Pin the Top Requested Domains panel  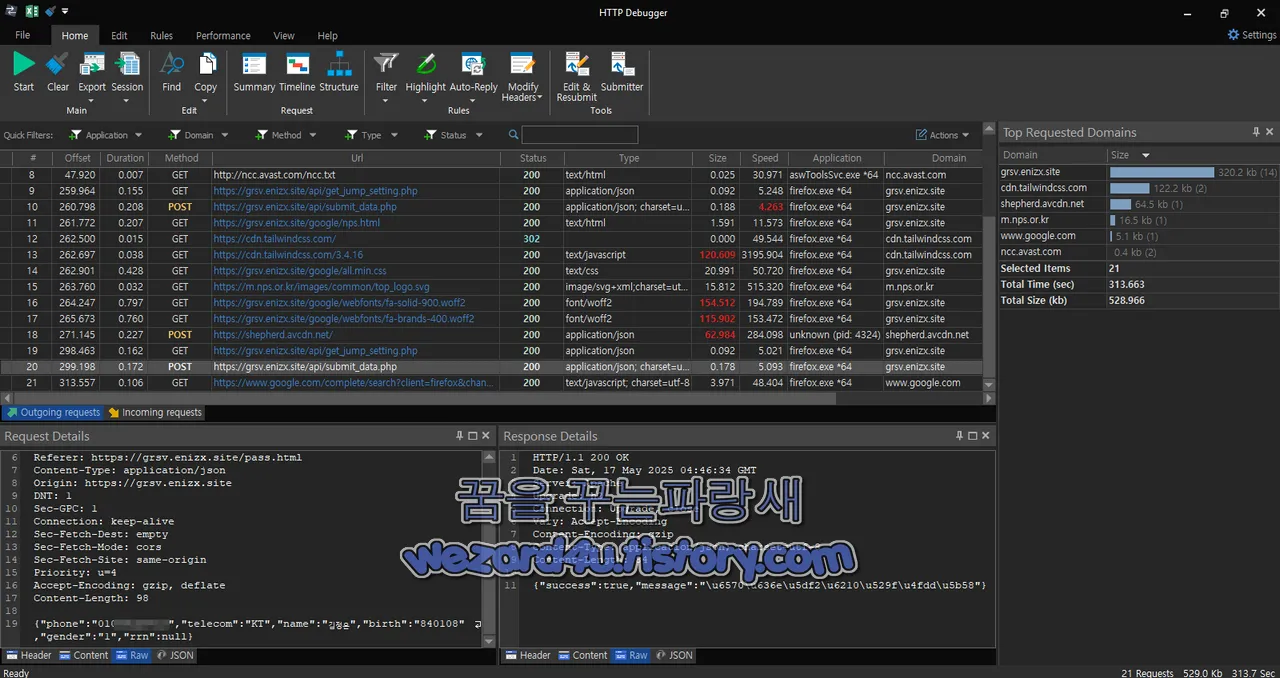1256,132
